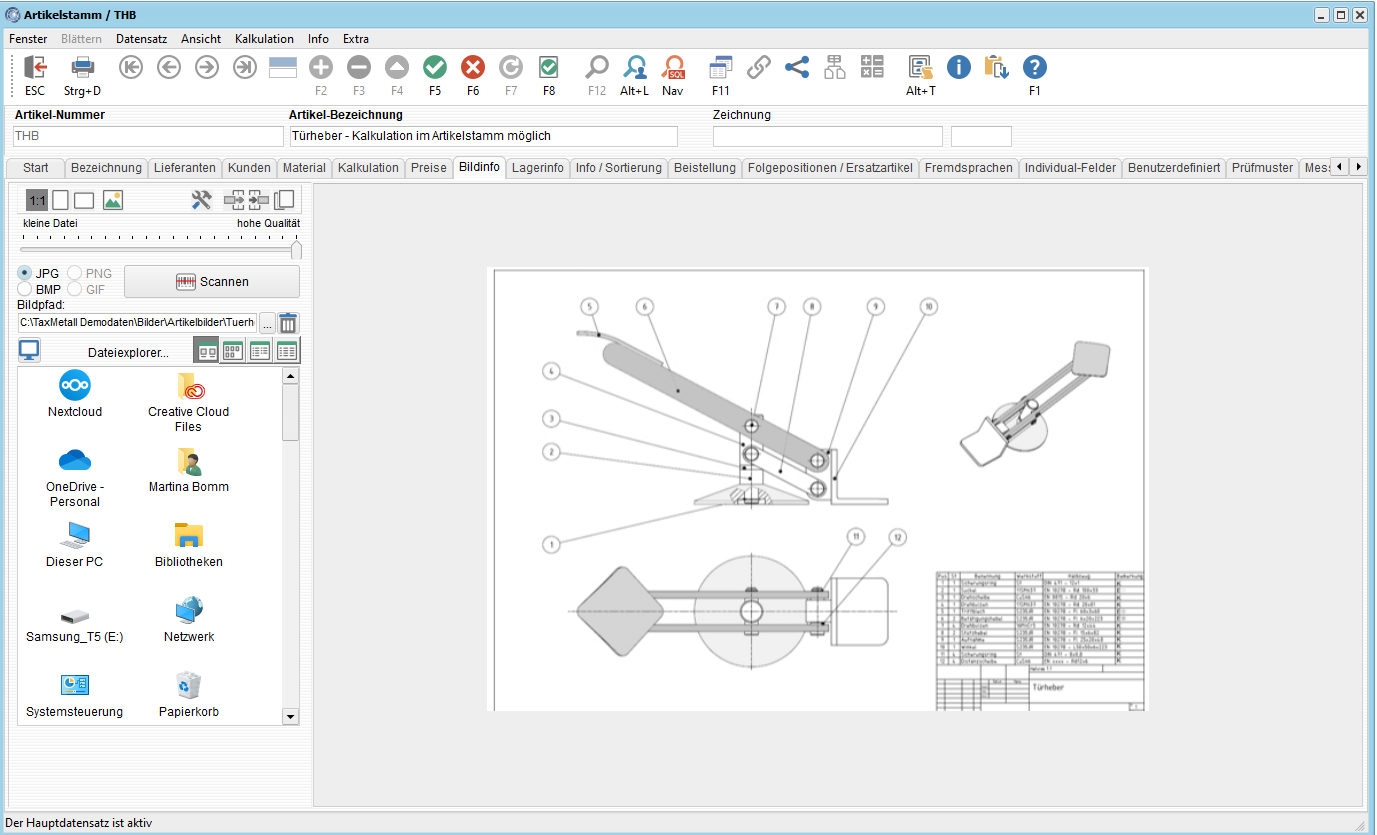Click the image quality slider handle
1377x835 pixels.
click(296, 250)
